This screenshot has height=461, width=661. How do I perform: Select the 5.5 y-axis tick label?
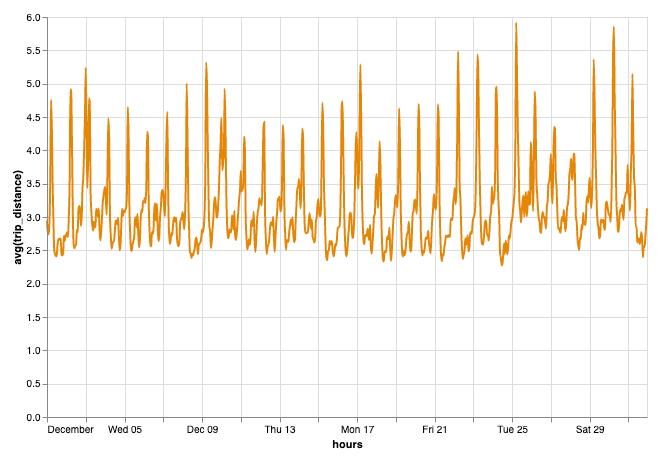point(33,51)
